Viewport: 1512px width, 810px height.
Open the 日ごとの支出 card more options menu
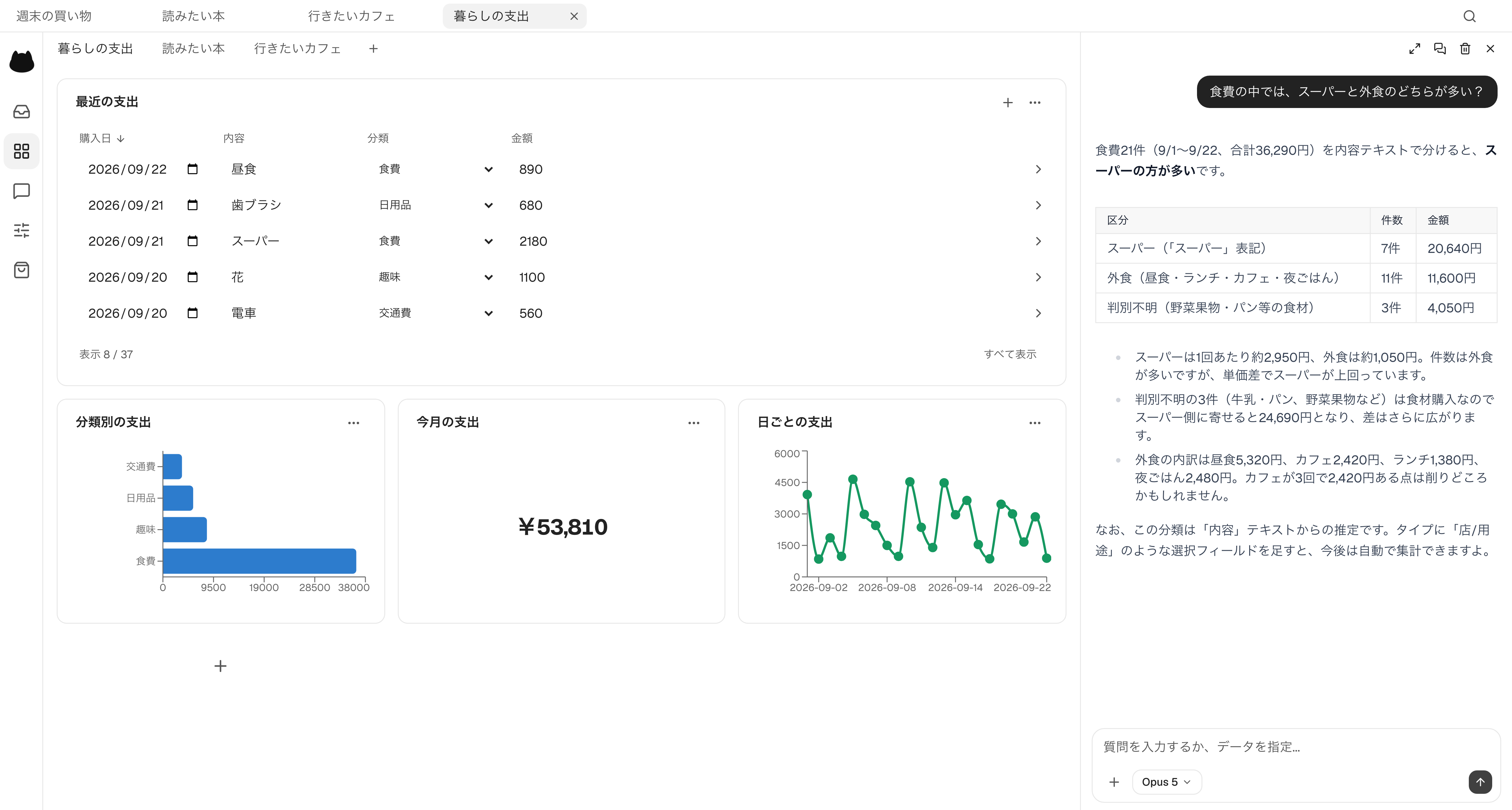[1035, 423]
